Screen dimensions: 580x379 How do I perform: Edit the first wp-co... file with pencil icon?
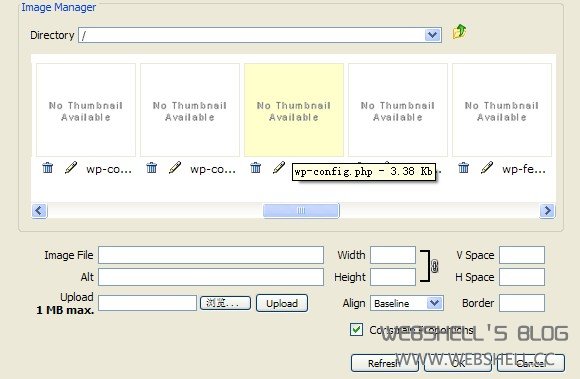pyautogui.click(x=71, y=167)
